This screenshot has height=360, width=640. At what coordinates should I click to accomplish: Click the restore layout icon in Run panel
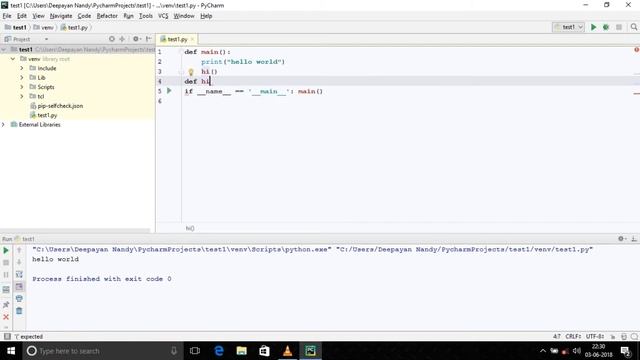[6, 290]
